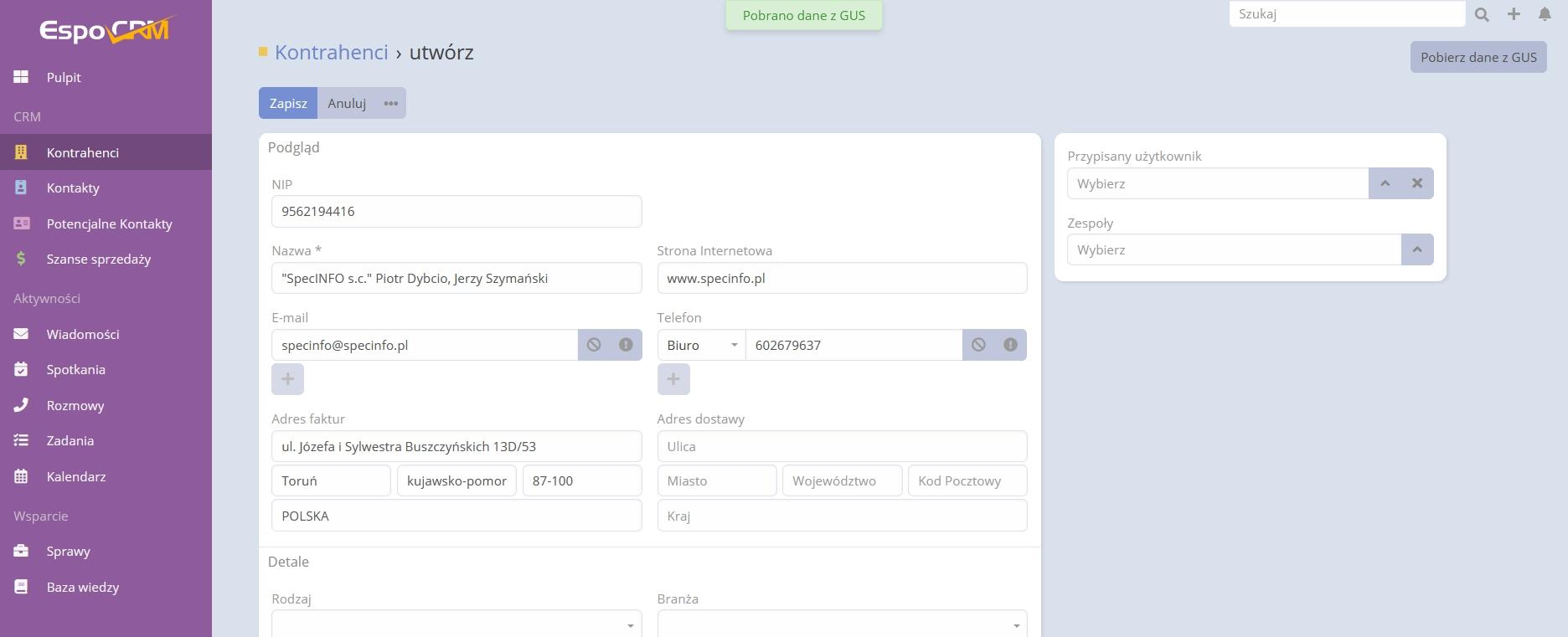Click the billing city Toruń field
1568x637 pixels.
tap(331, 480)
